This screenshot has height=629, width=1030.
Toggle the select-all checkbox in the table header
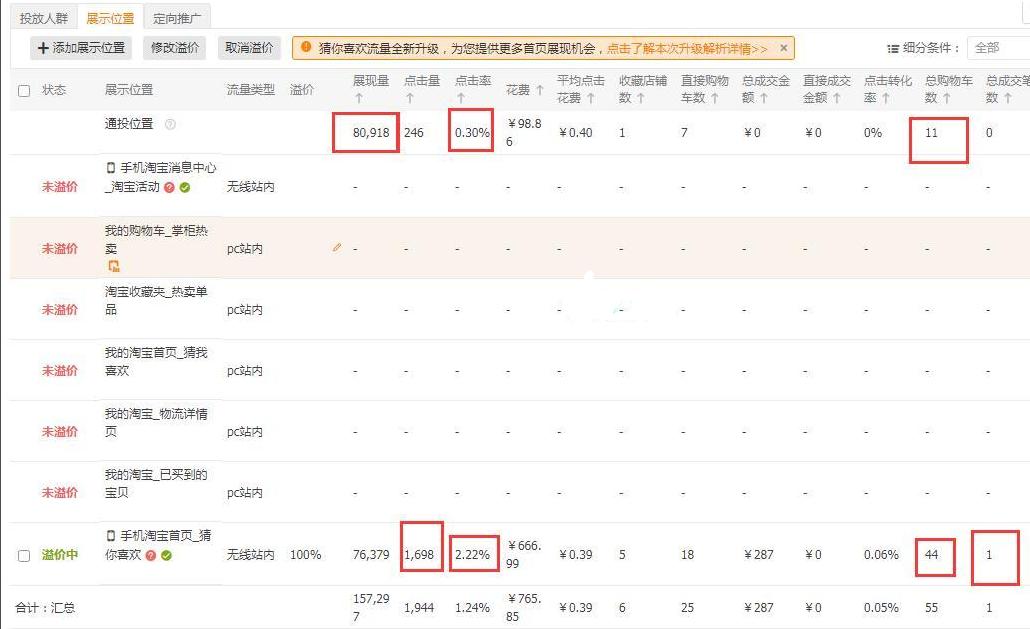coord(24,90)
